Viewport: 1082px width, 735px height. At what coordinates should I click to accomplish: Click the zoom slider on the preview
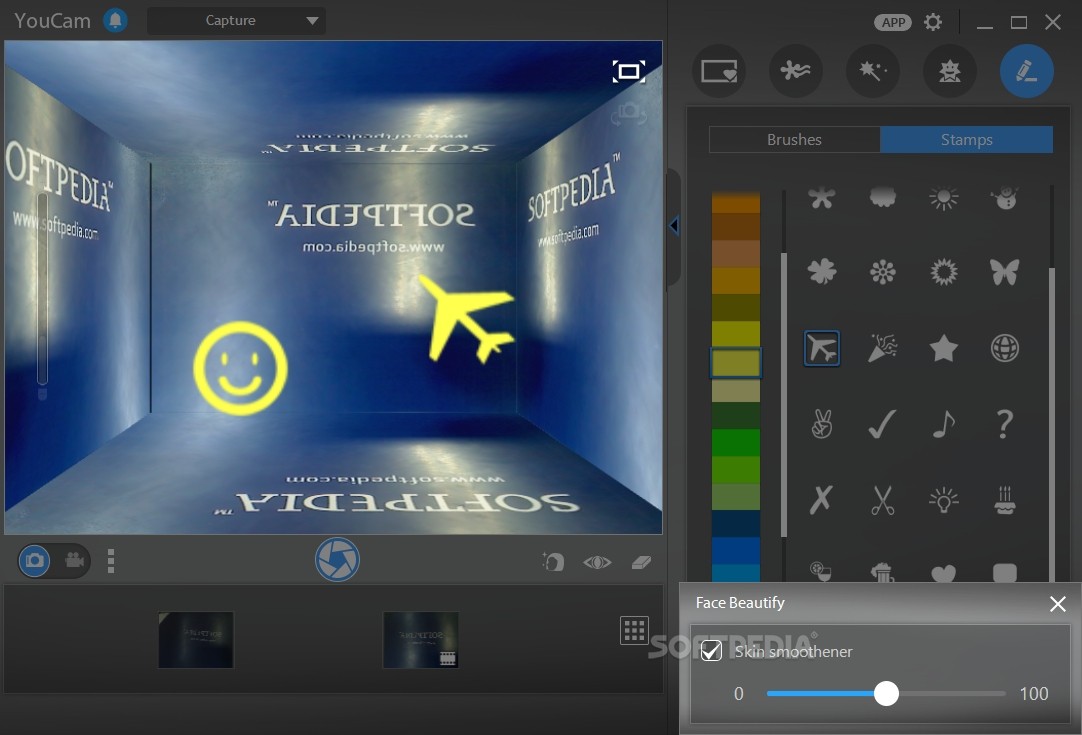[42, 288]
